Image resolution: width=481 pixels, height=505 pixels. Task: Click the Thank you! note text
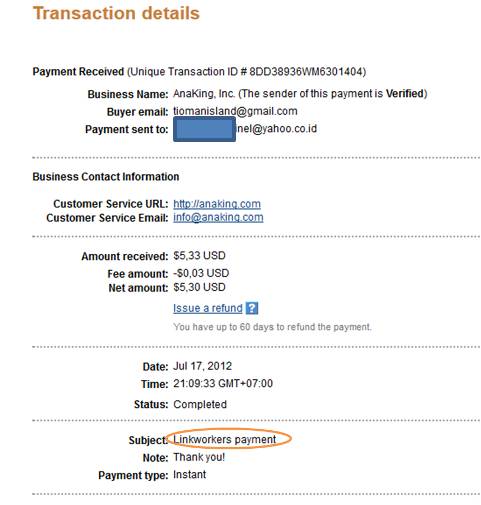tap(199, 457)
